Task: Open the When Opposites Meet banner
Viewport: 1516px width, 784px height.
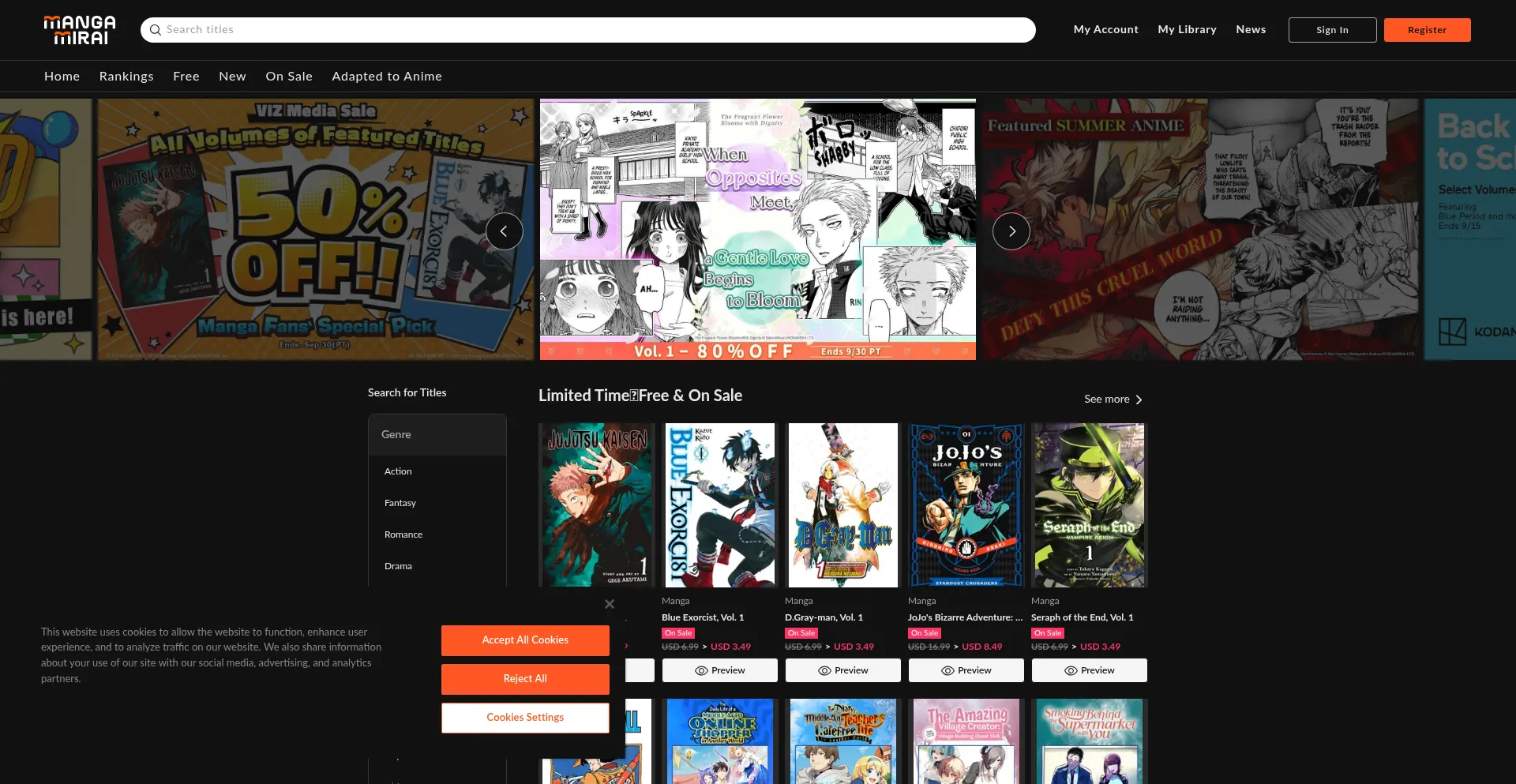Action: pos(758,229)
